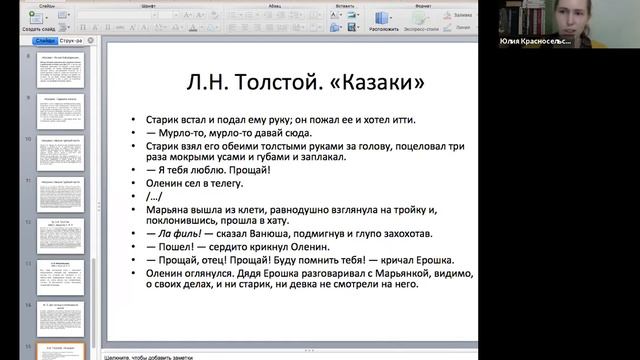
Task: Open the slide section dropdown
Action: pyautogui.click(x=64, y=27)
